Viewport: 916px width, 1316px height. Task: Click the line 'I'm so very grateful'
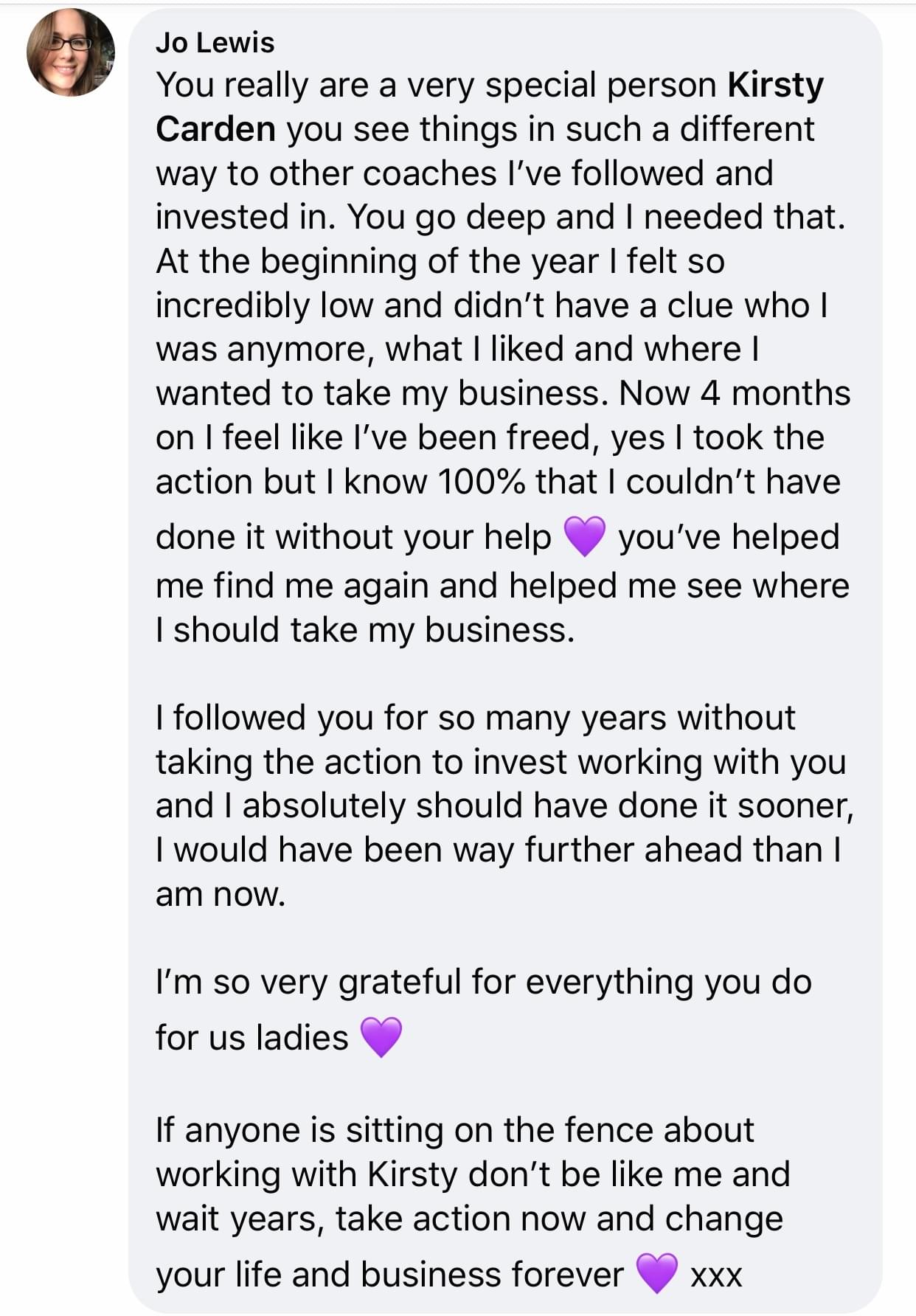pyautogui.click(x=483, y=983)
